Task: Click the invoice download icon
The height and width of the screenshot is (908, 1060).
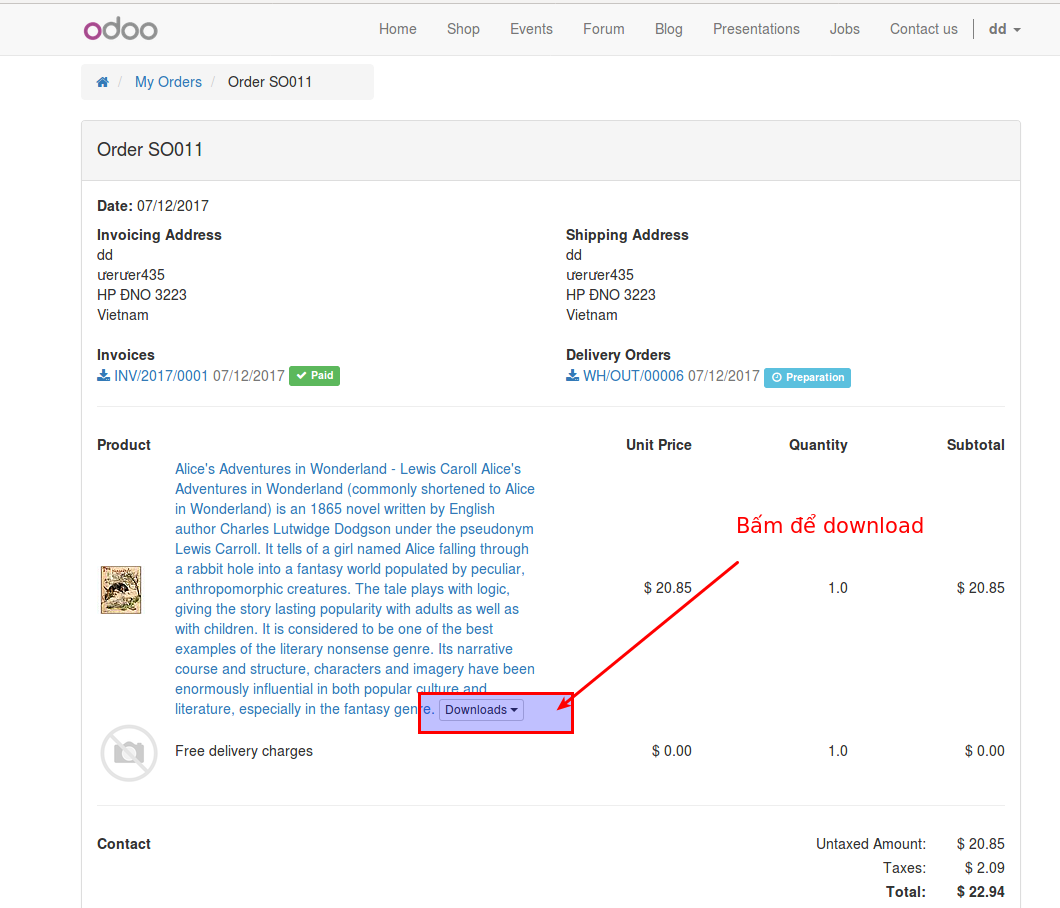Action: (x=103, y=375)
